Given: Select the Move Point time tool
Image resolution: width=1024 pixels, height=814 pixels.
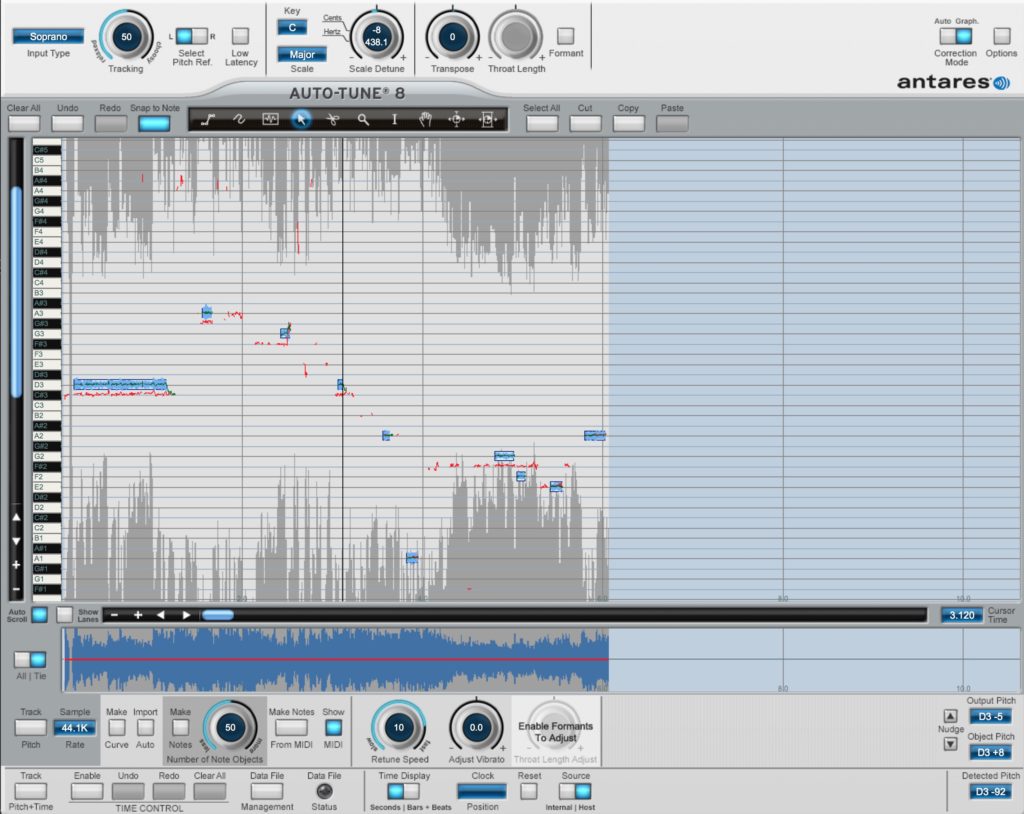Looking at the screenshot, I should [x=456, y=120].
